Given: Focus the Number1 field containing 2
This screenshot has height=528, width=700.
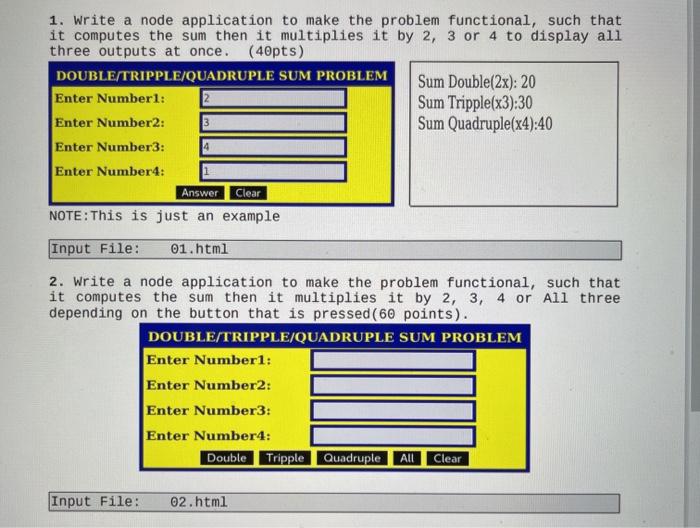Looking at the screenshot, I should point(273,98).
